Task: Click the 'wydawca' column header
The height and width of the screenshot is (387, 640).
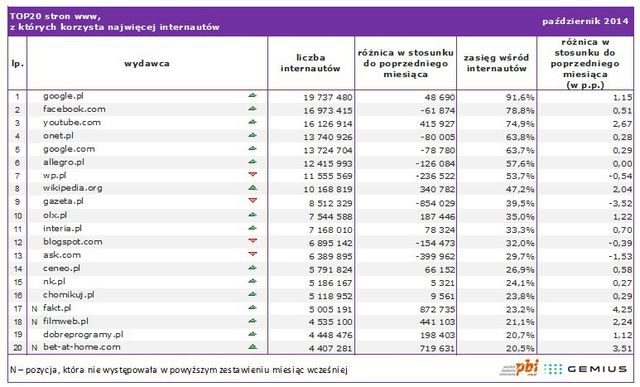Action: coord(147,63)
